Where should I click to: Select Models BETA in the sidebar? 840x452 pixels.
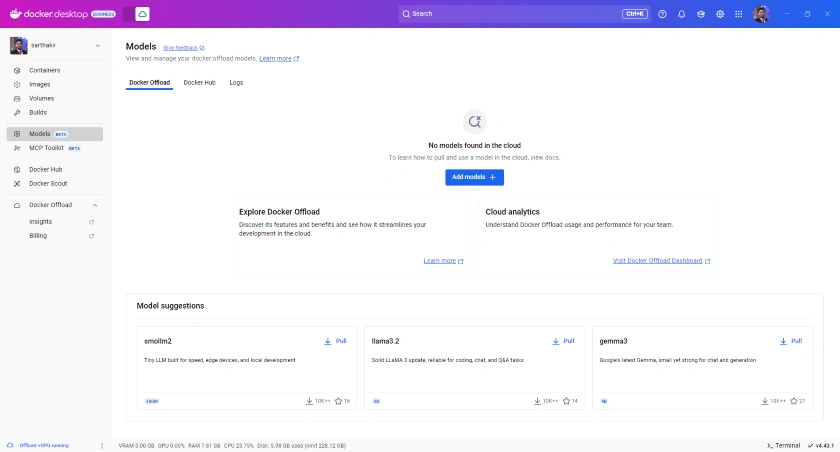coord(55,134)
